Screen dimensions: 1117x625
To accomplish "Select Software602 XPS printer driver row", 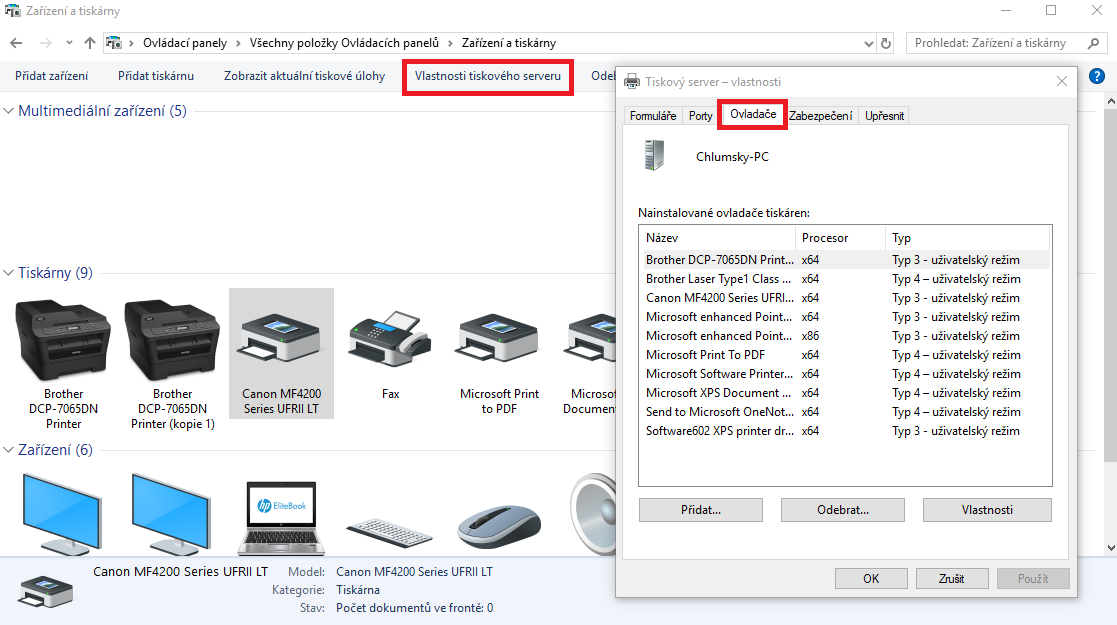I will coord(845,430).
